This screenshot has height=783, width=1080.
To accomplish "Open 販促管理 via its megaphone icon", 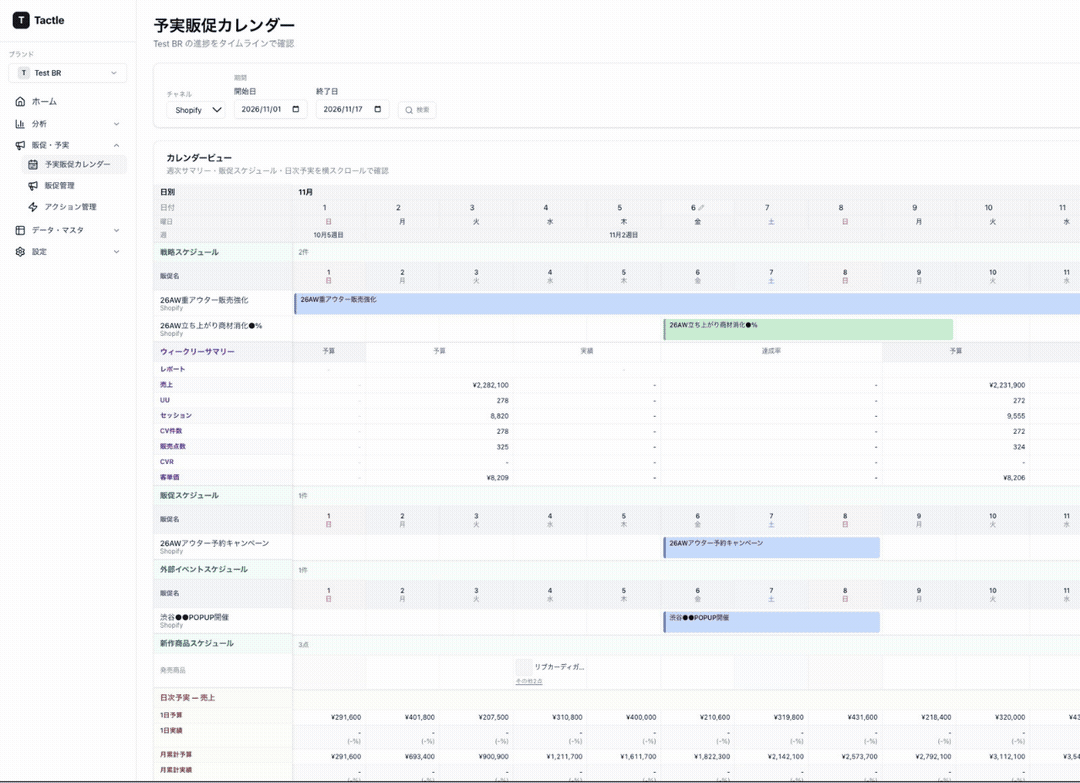I will [x=32, y=186].
